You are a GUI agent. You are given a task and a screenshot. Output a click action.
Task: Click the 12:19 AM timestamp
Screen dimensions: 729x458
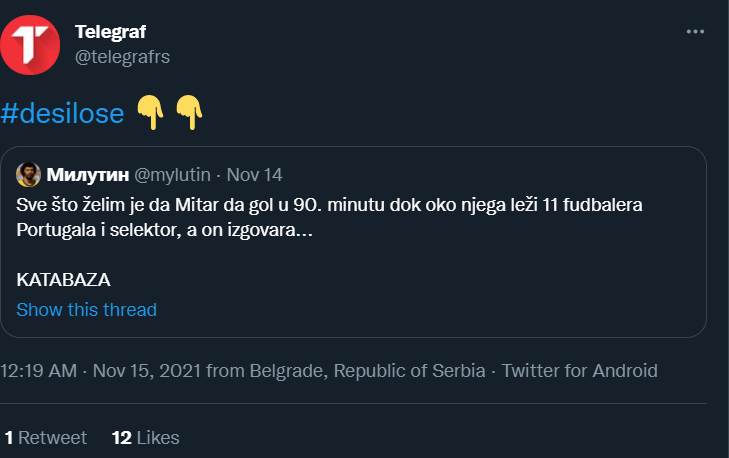coord(39,371)
